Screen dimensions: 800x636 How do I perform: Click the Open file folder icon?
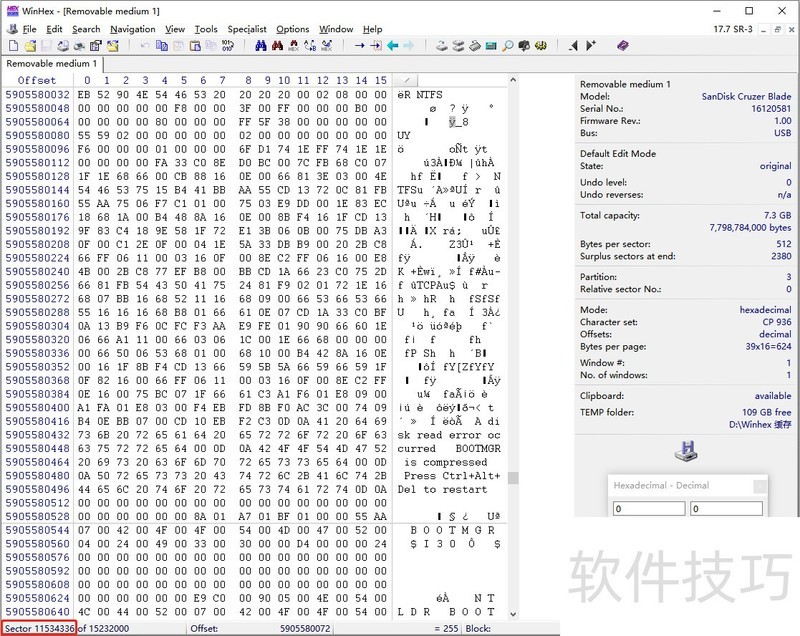pos(31,46)
